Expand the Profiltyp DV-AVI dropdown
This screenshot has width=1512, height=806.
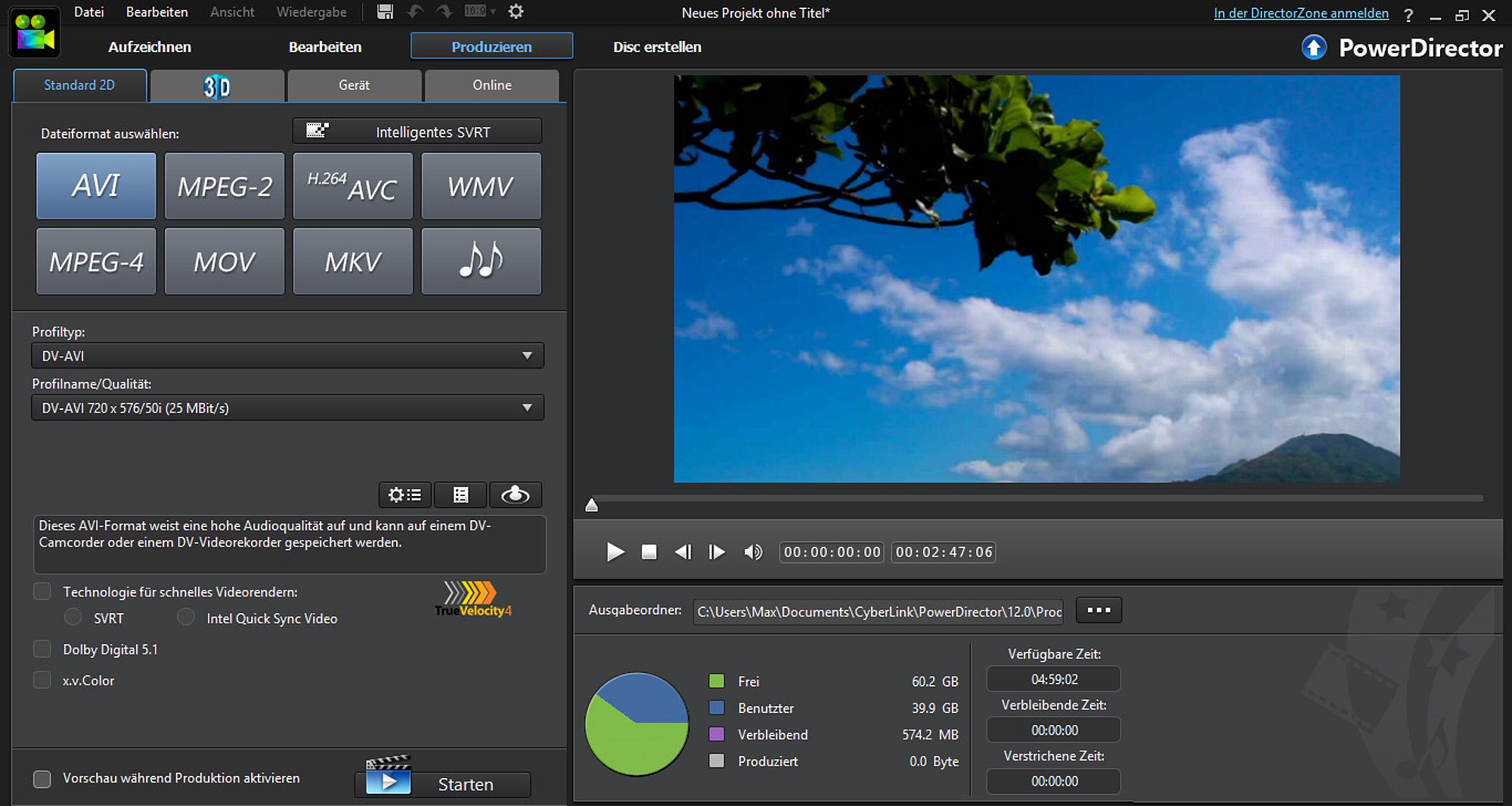coord(527,355)
